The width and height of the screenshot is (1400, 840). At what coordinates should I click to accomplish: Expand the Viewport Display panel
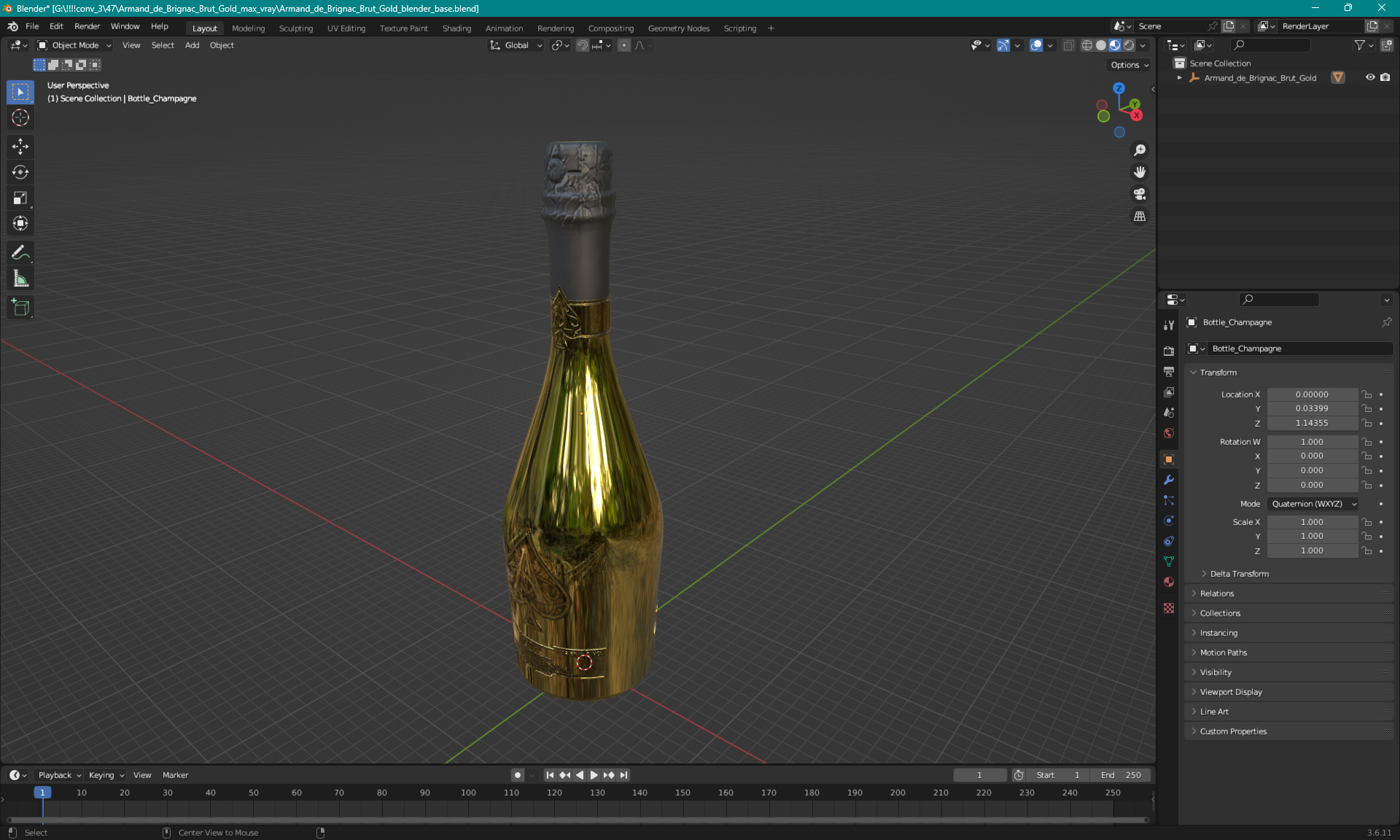pos(1230,692)
